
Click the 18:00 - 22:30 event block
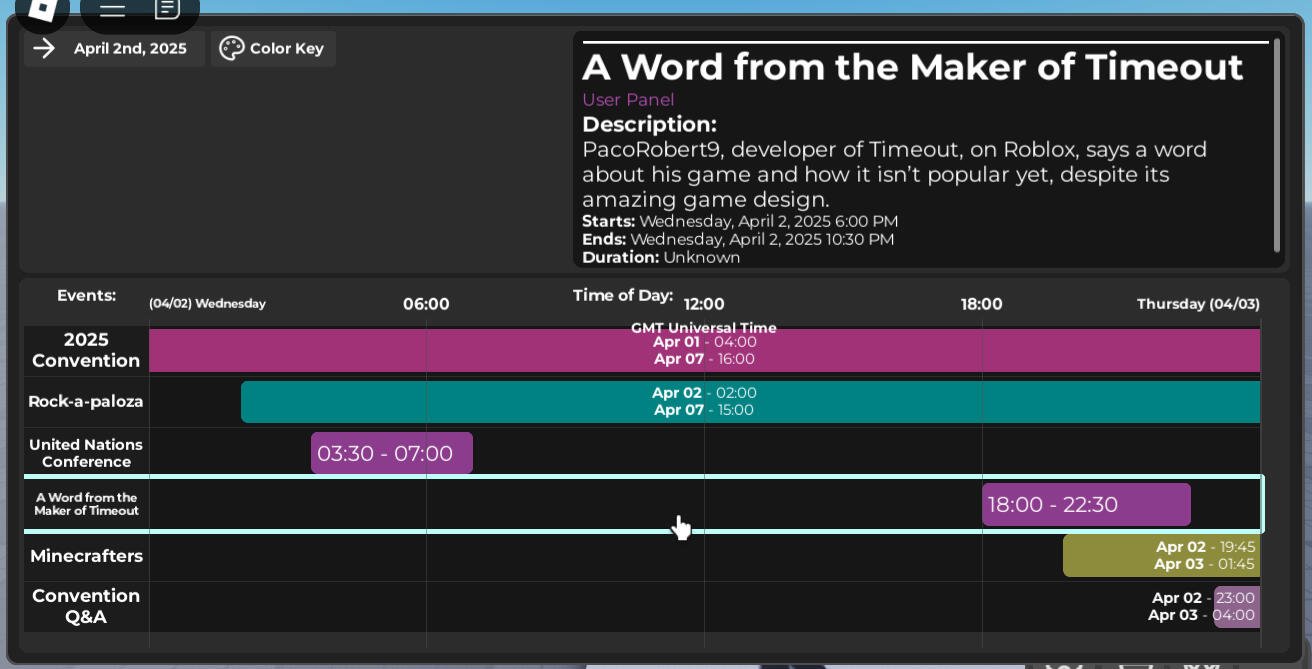pos(1085,505)
